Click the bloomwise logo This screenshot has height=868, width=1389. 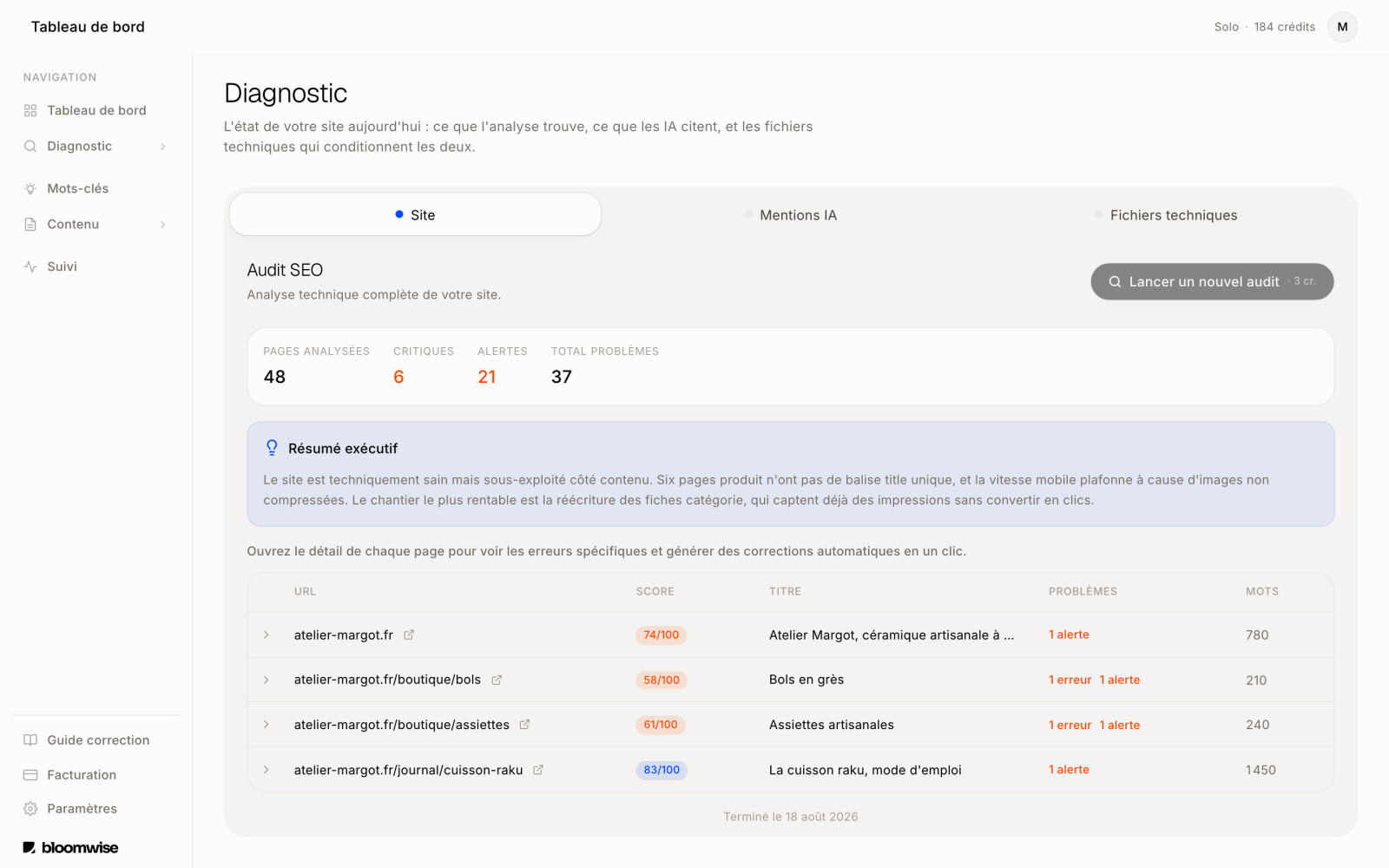point(70,847)
